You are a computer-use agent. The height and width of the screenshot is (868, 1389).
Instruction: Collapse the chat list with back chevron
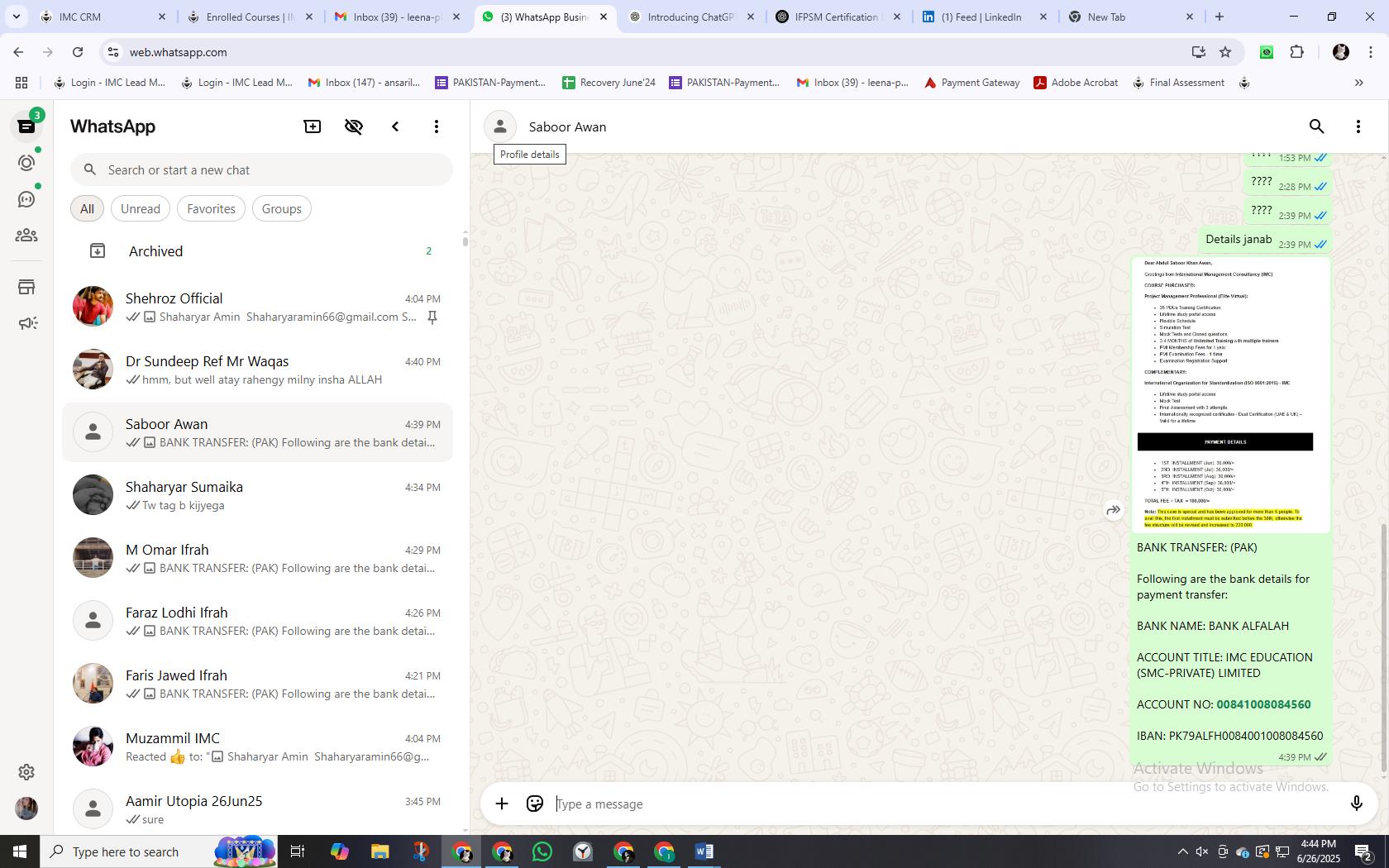pyautogui.click(x=395, y=126)
